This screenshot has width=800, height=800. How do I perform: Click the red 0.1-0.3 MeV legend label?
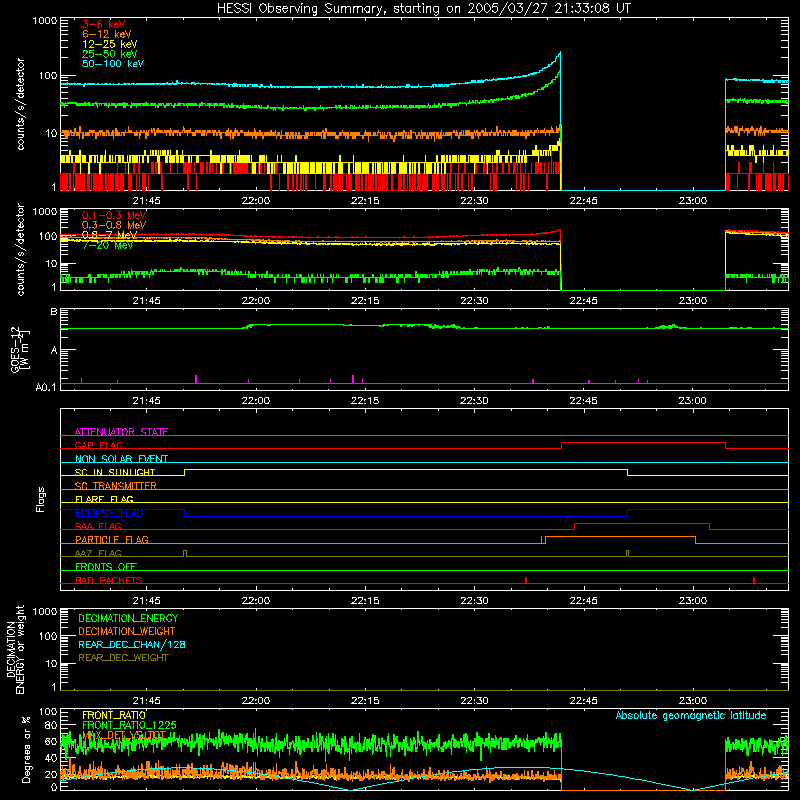(114, 215)
